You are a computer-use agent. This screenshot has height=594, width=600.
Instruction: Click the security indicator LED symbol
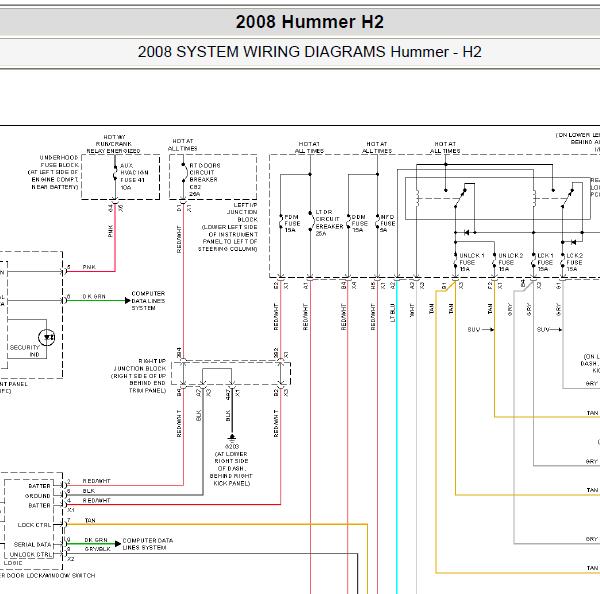point(47,338)
